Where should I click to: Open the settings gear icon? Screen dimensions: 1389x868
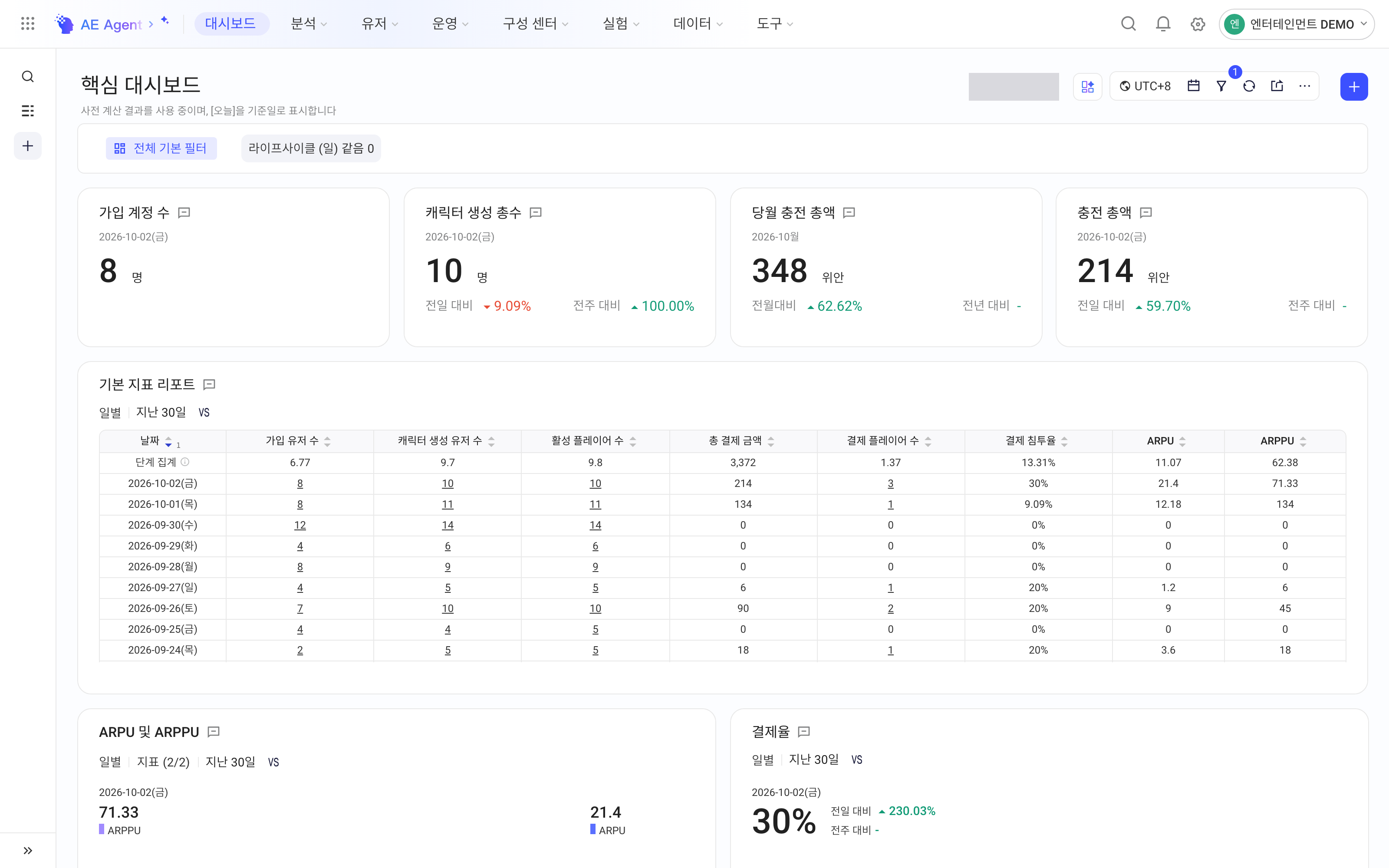1197,24
